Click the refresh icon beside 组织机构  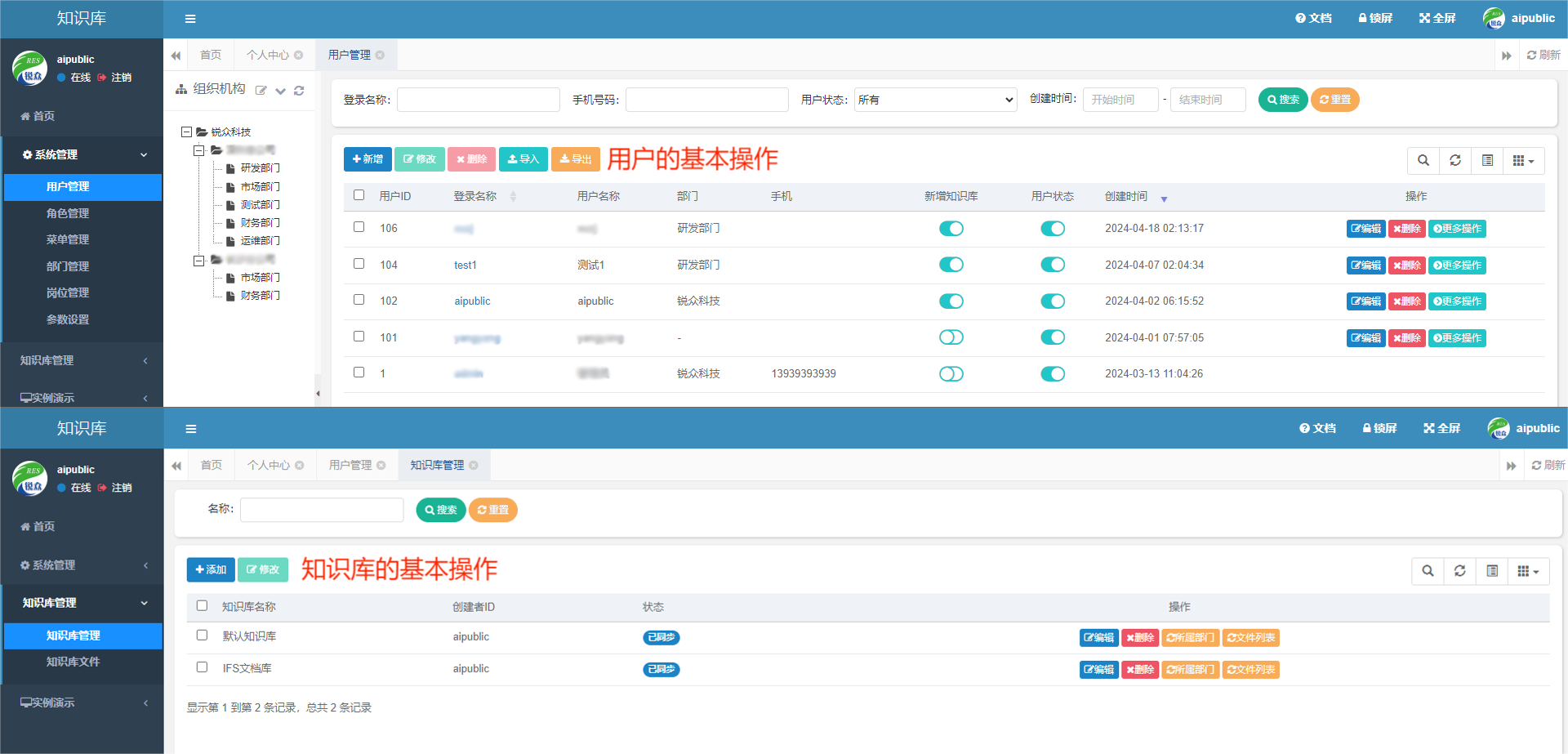pos(299,91)
